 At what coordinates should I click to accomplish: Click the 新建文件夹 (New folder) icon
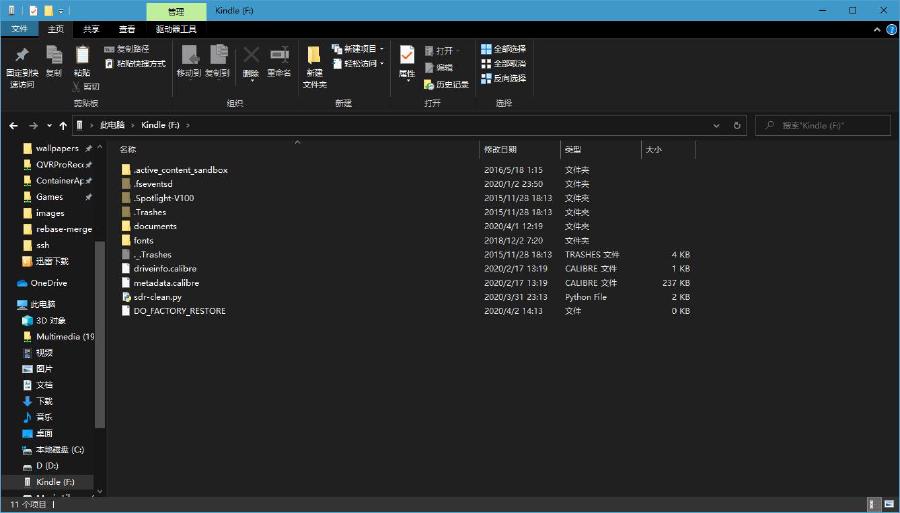pyautogui.click(x=314, y=56)
